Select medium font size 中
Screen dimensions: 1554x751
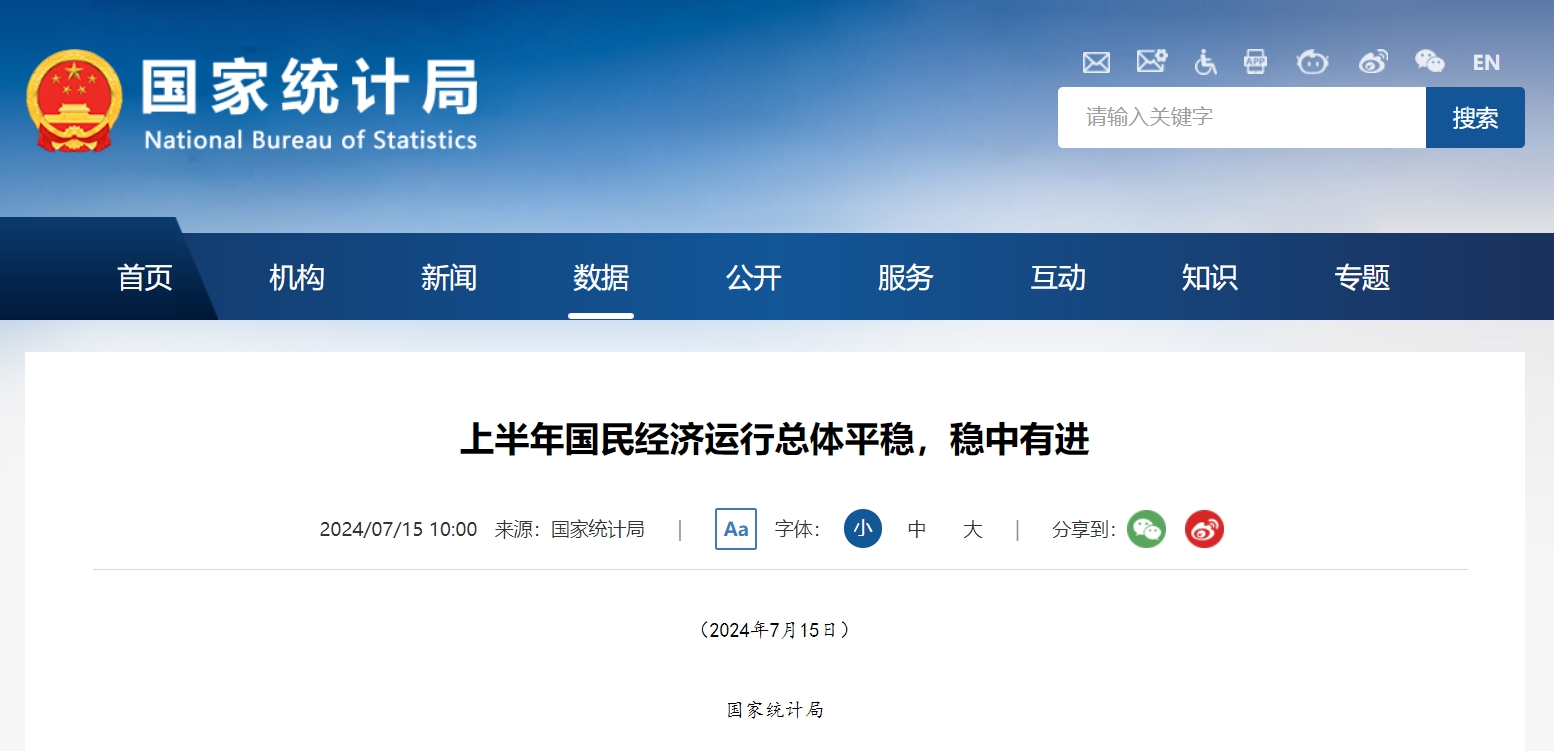click(917, 529)
